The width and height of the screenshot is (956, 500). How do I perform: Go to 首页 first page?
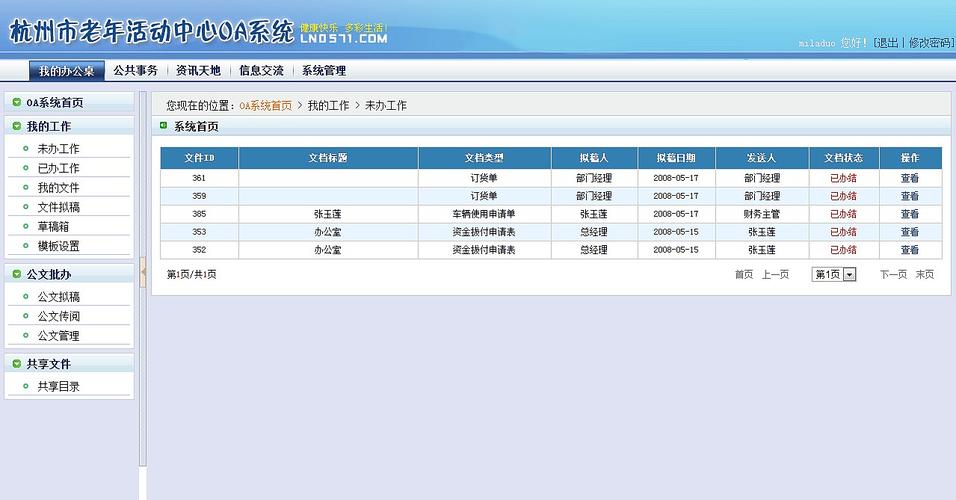pyautogui.click(x=744, y=274)
